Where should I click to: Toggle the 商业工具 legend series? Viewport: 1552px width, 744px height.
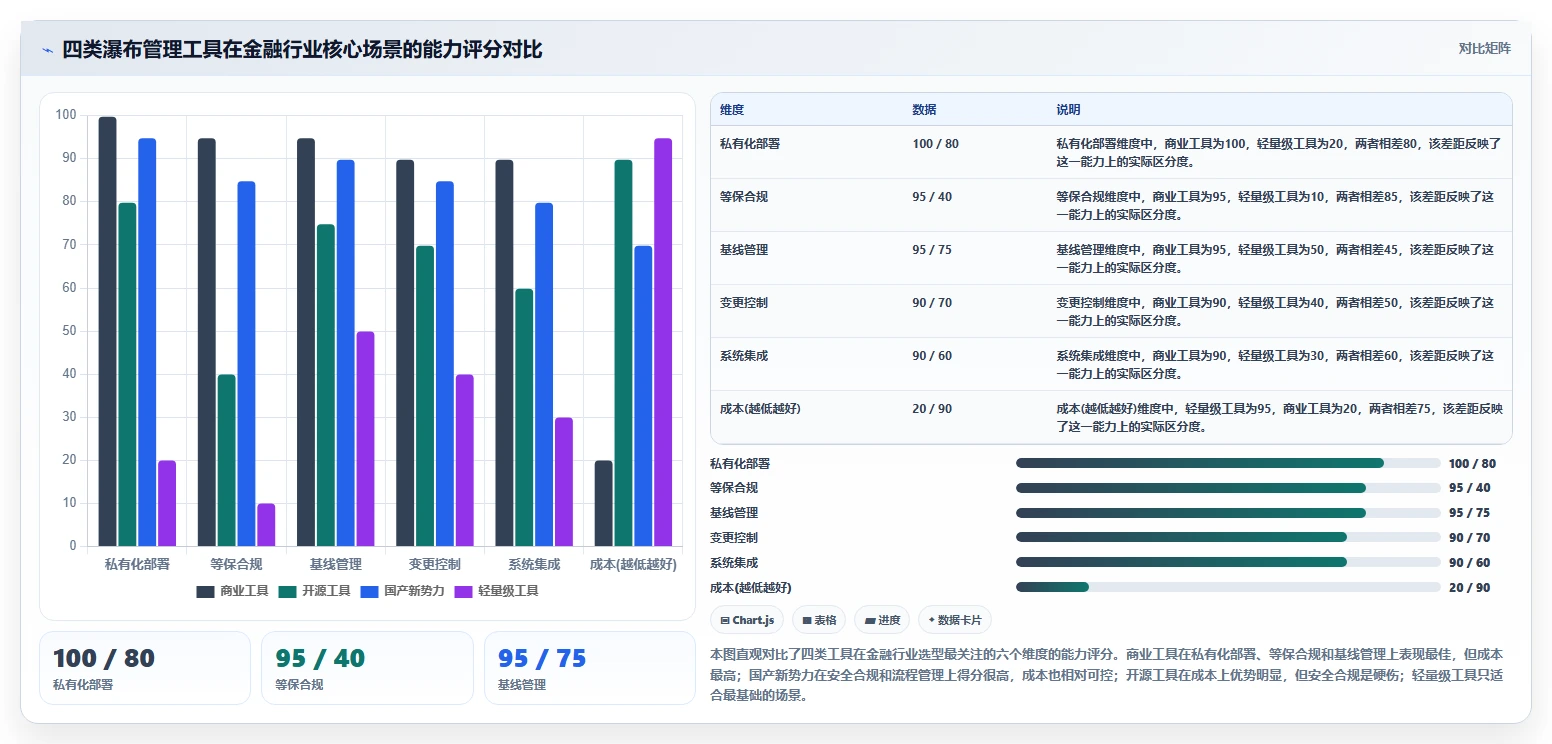click(x=232, y=591)
